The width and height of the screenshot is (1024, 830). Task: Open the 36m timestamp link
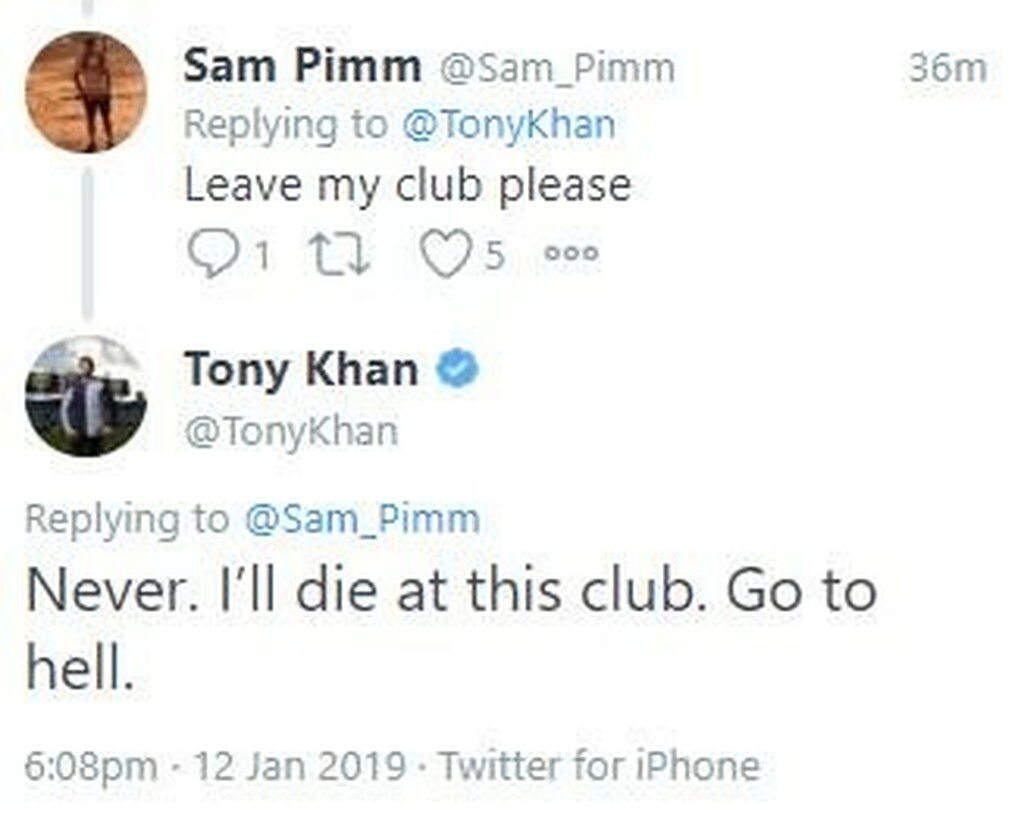[946, 69]
